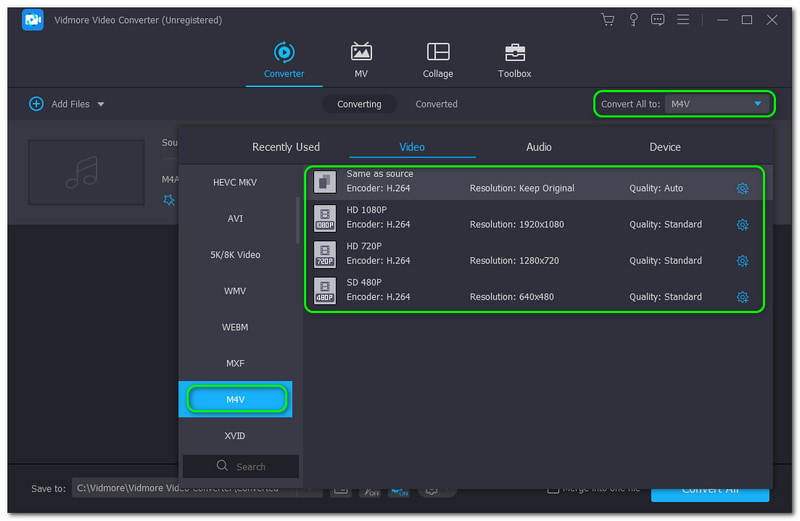
Task: Open settings gear for HD 720P
Action: pyautogui.click(x=742, y=261)
